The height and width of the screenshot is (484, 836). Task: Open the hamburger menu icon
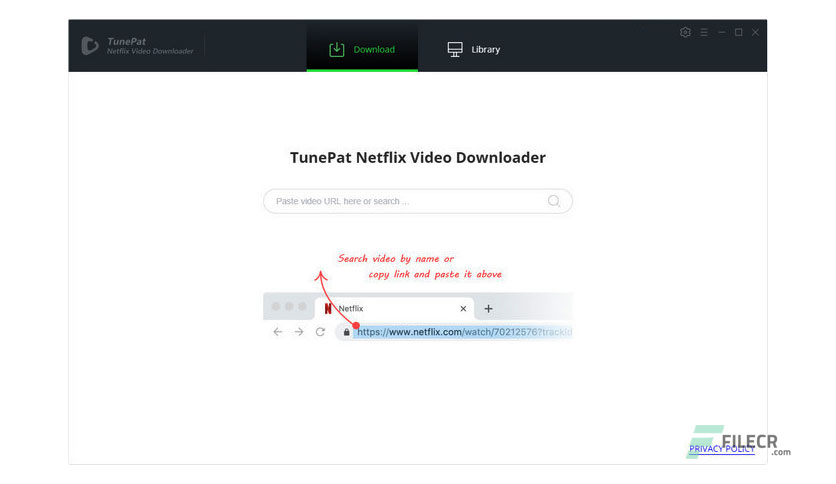point(704,33)
